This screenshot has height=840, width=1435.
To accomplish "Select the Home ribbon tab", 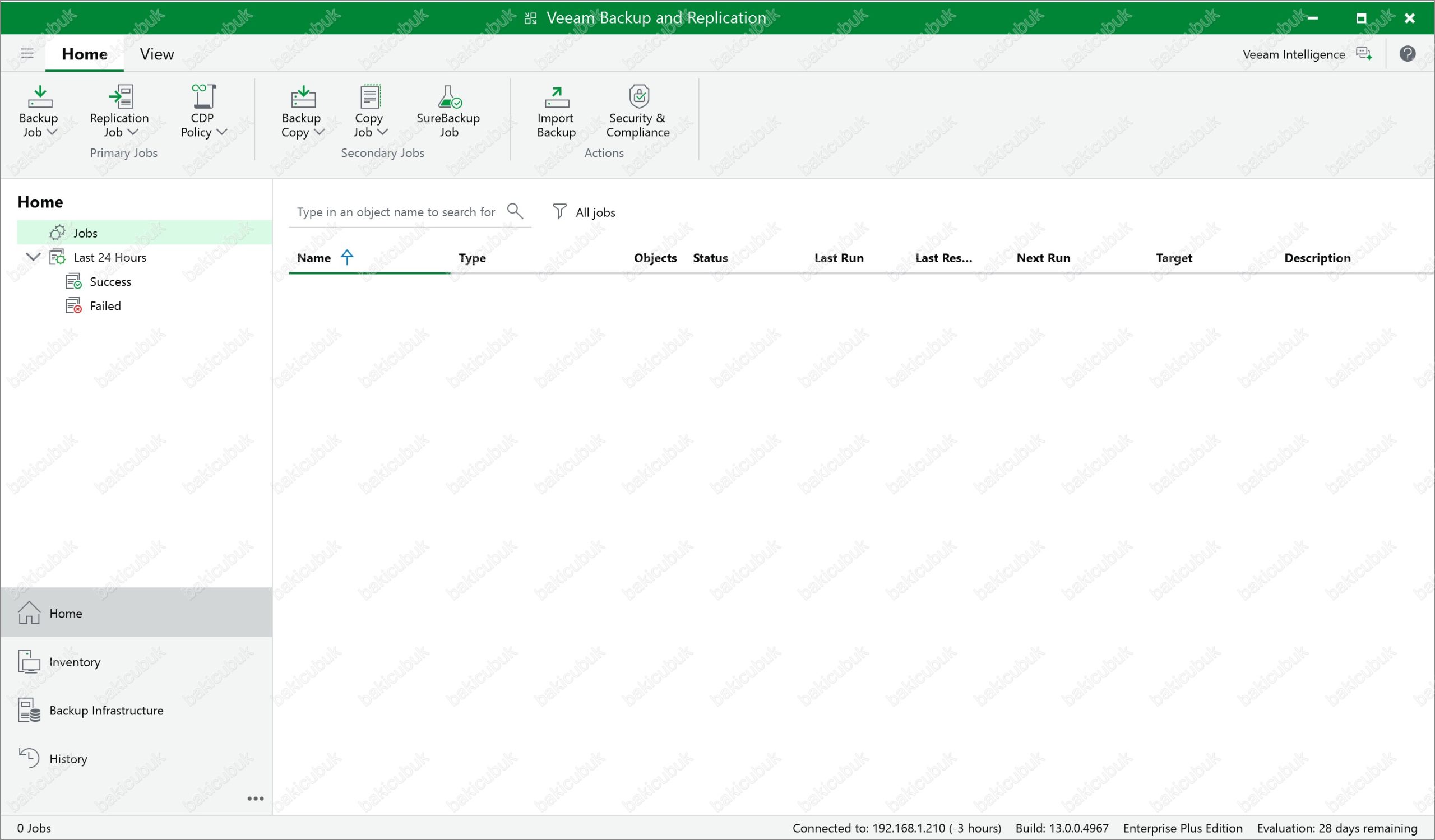I will [x=84, y=54].
